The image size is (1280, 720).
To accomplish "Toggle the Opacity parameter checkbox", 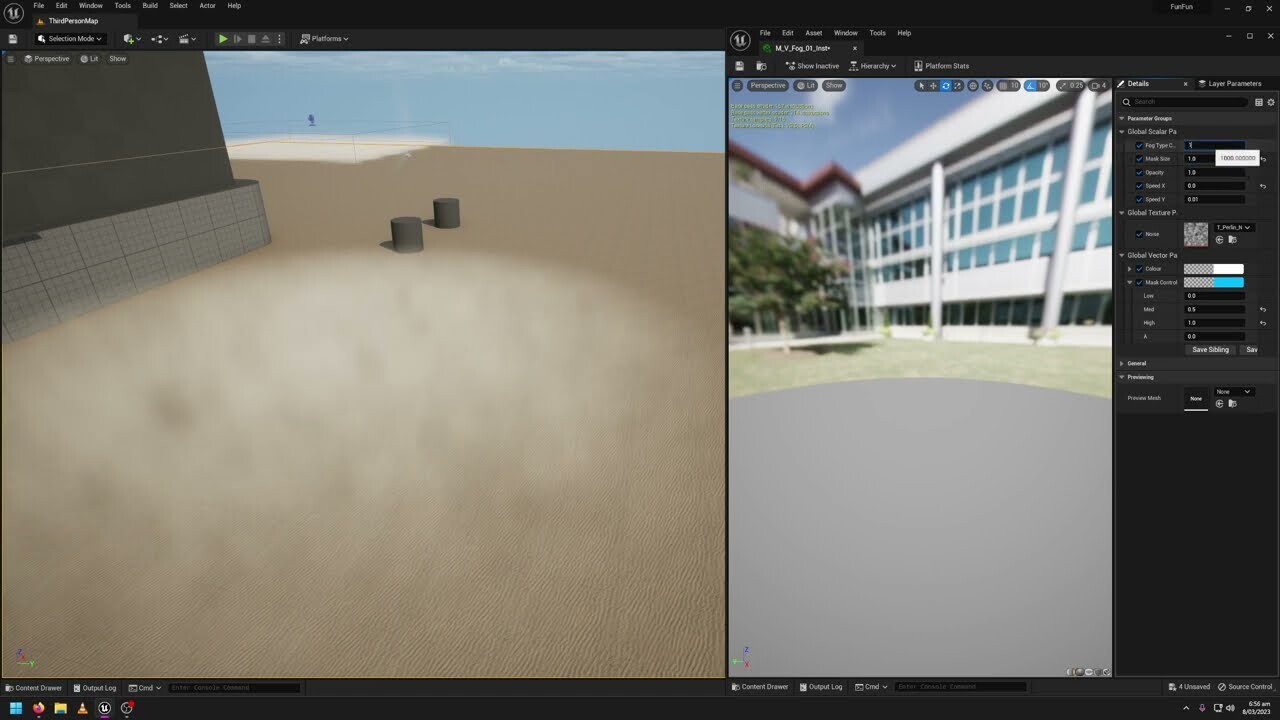I will coord(1139,171).
